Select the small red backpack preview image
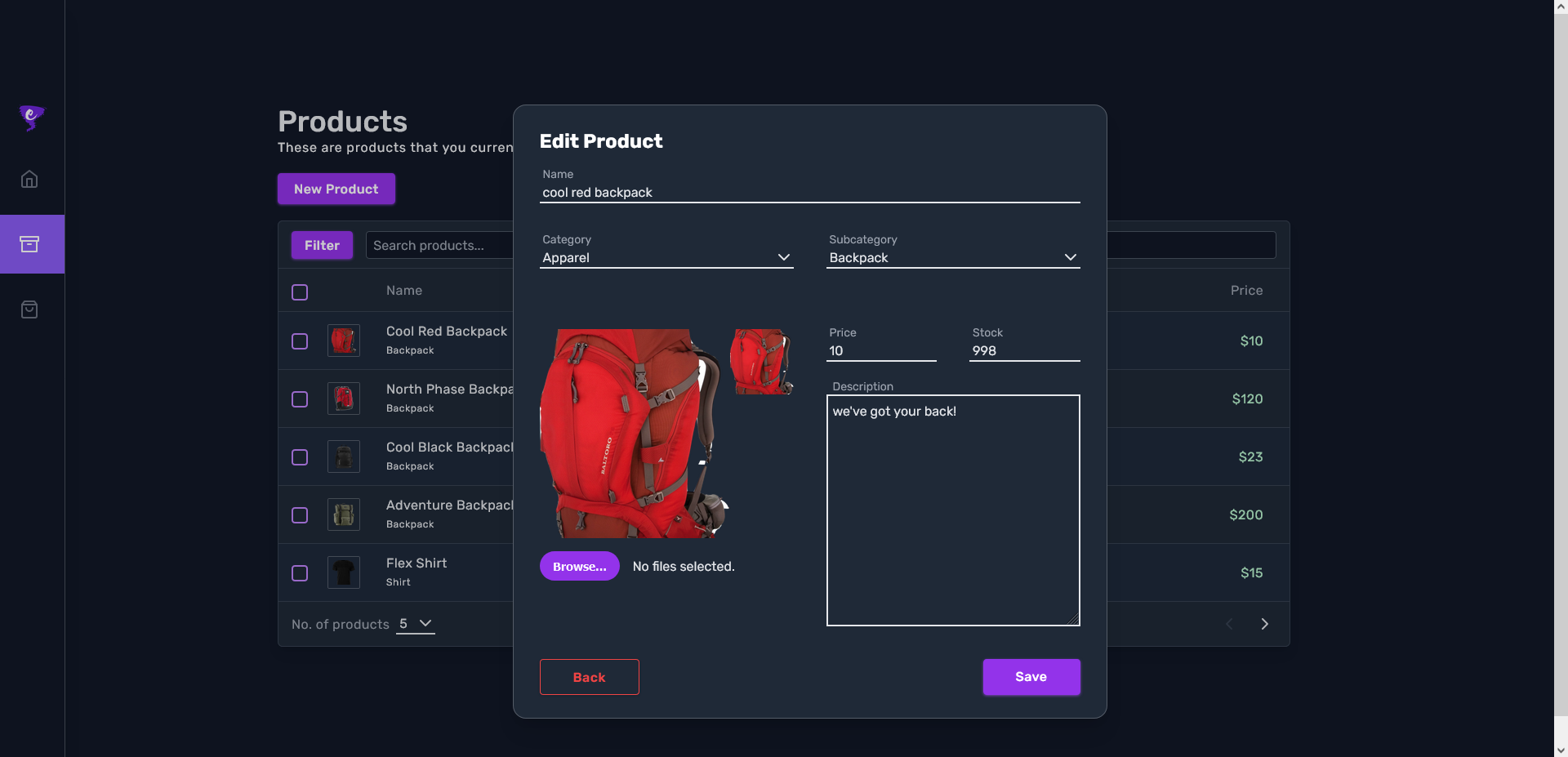Viewport: 1568px width, 757px height. (x=761, y=363)
